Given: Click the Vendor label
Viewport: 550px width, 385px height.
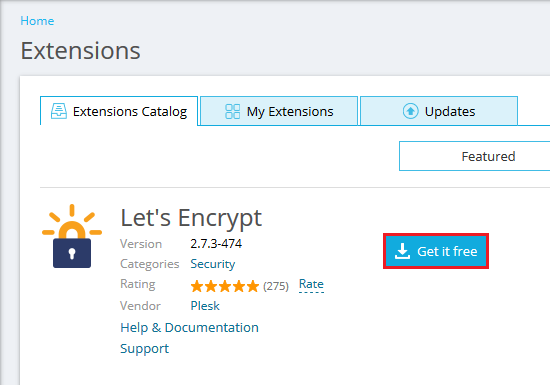Looking at the screenshot, I should point(140,306).
